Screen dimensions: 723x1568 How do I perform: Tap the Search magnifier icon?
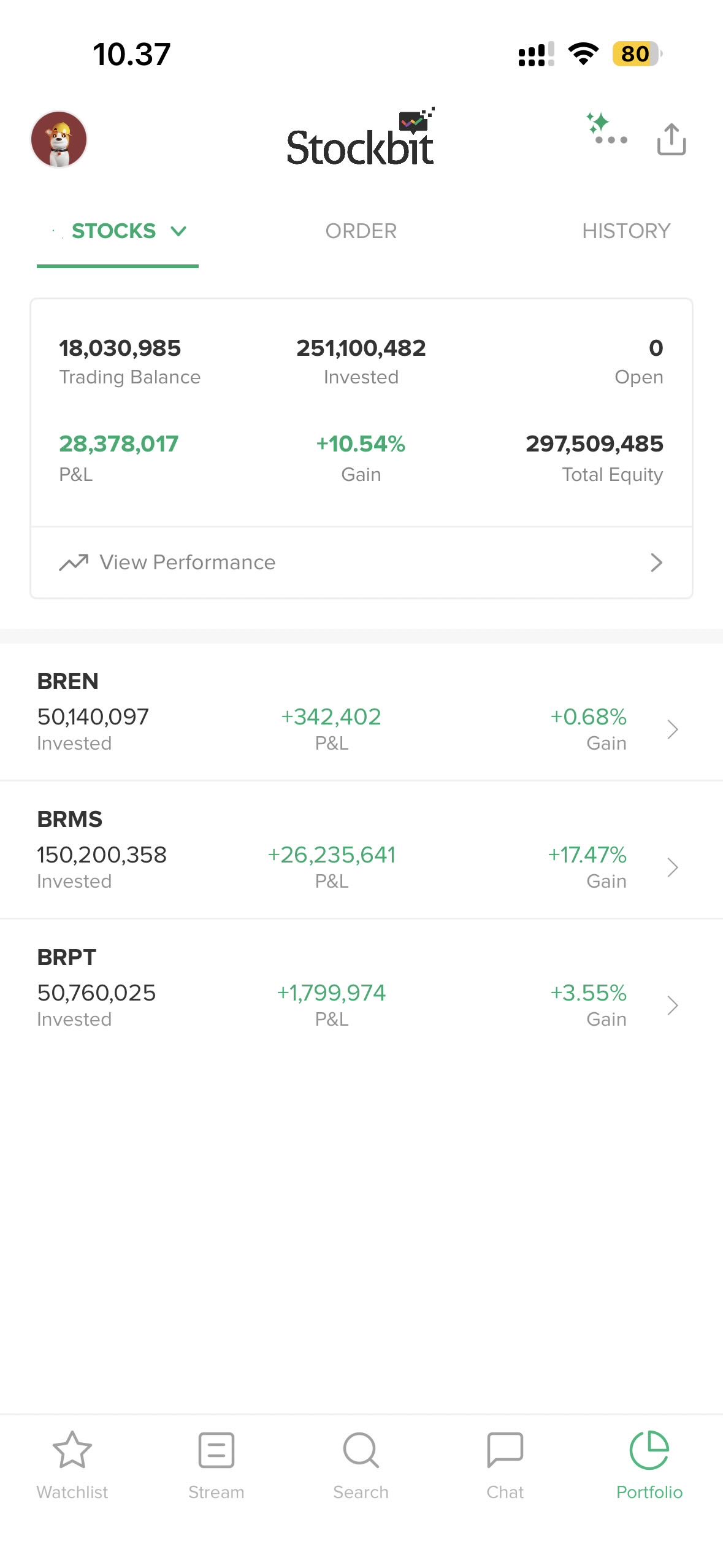click(x=361, y=1450)
